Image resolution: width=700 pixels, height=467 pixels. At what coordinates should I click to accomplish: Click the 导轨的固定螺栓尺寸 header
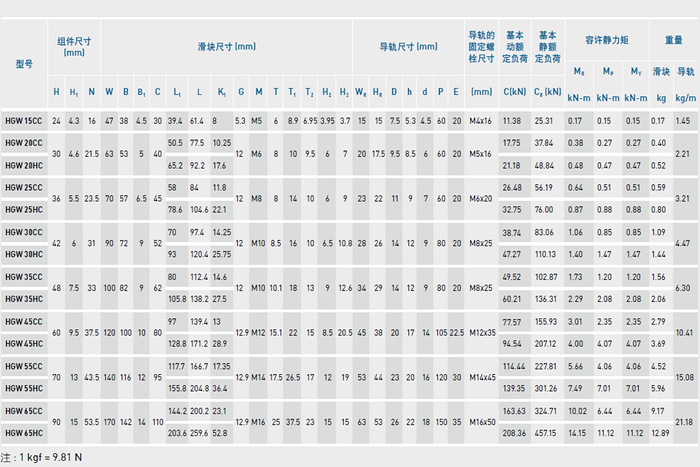pyautogui.click(x=481, y=46)
